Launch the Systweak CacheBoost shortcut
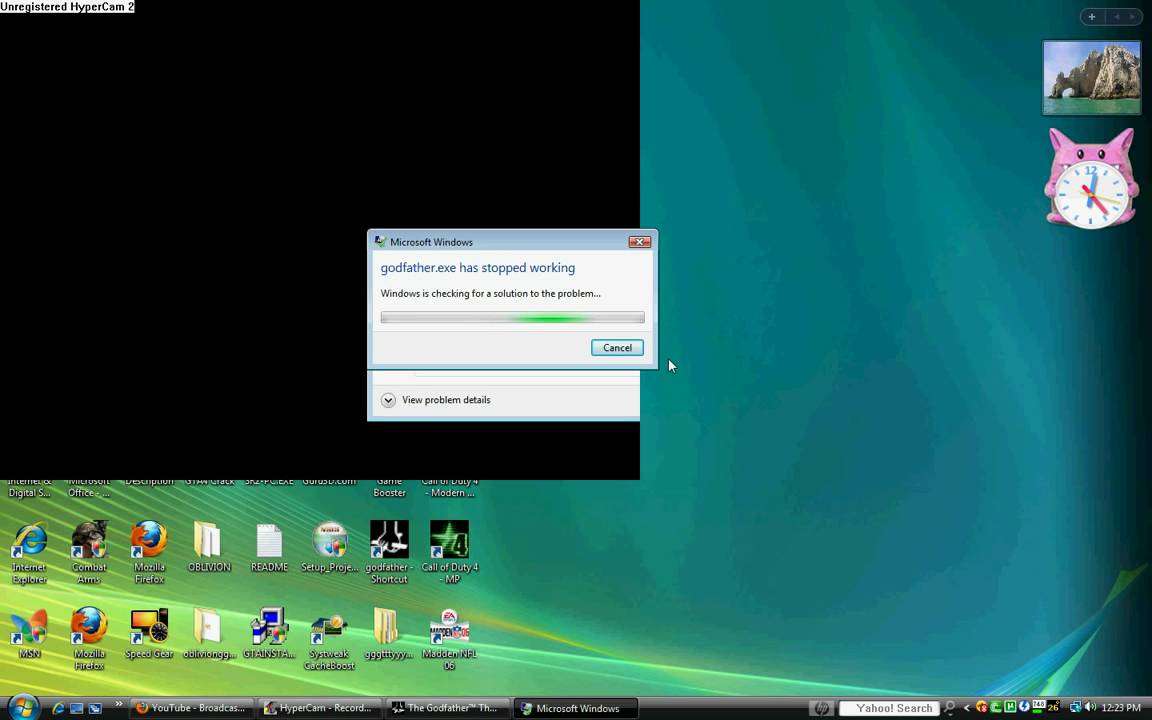 click(329, 639)
